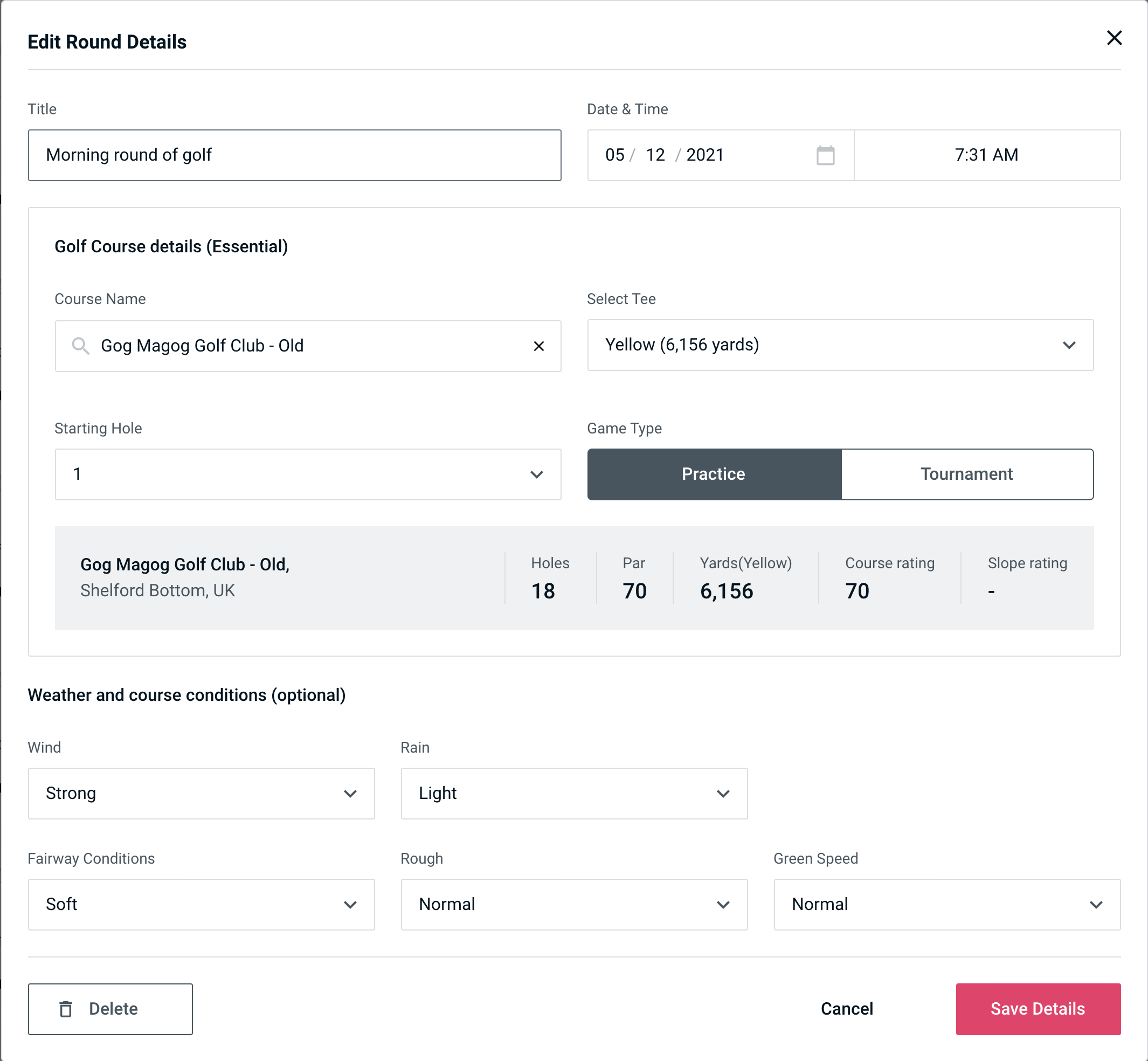Click the Golf Course details section header
This screenshot has width=1148, height=1061.
coord(172,245)
